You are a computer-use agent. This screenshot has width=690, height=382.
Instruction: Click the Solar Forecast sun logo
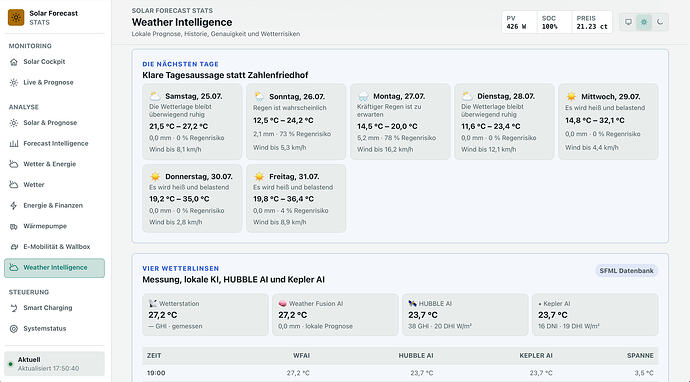coord(16,18)
